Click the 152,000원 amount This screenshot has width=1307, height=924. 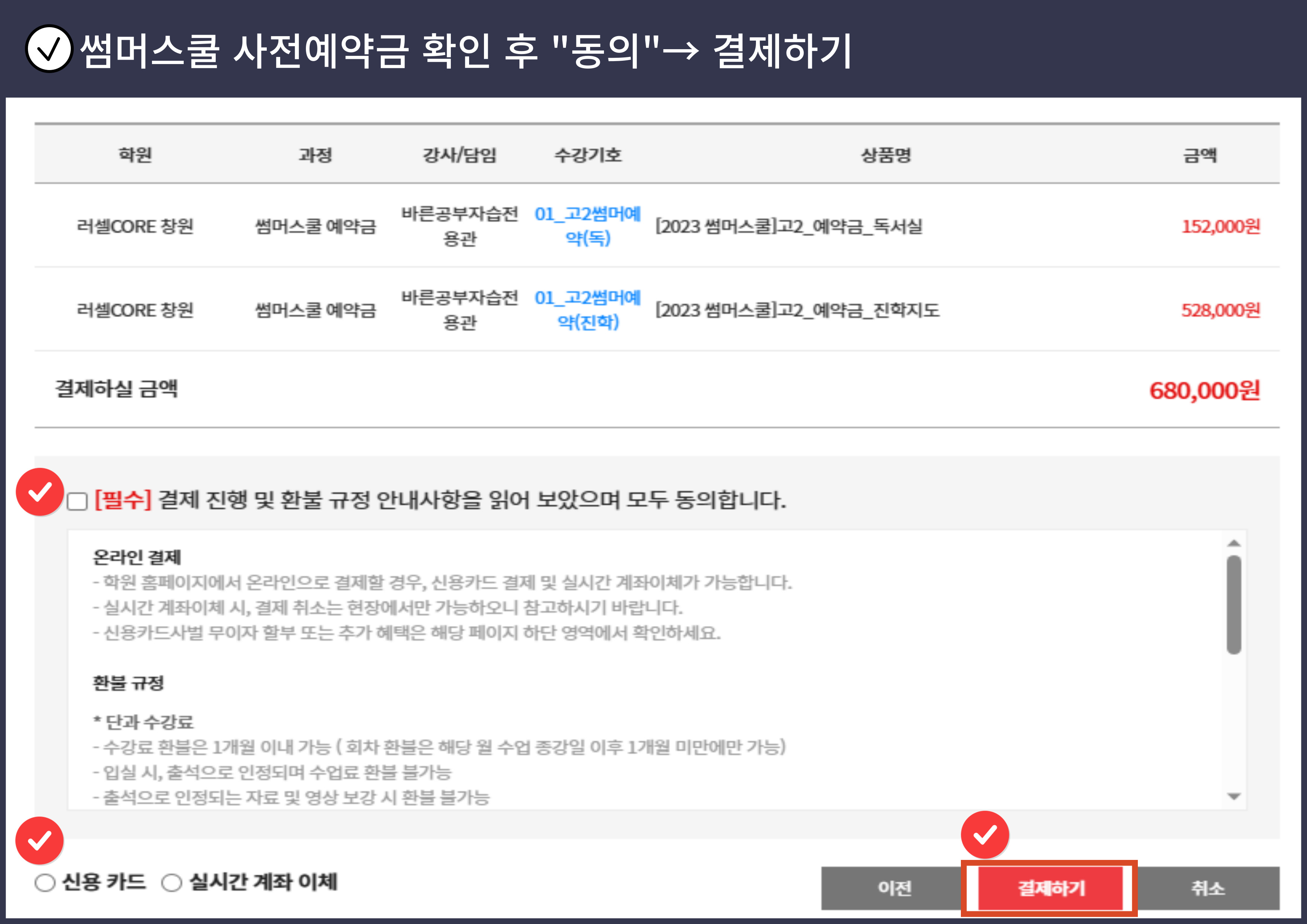click(1221, 227)
